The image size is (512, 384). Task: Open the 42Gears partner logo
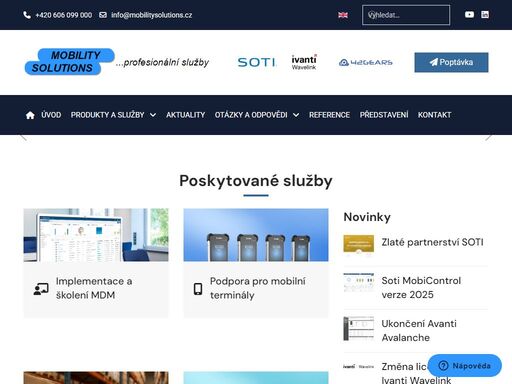click(366, 62)
